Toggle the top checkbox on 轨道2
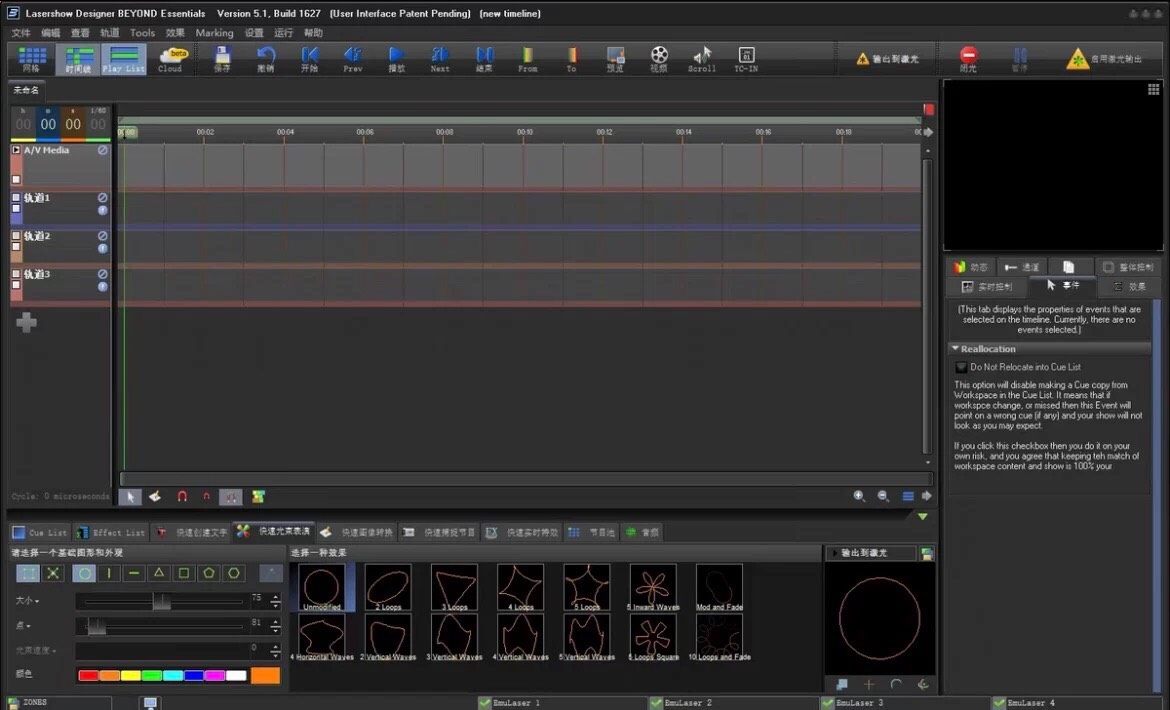This screenshot has height=710, width=1170. pos(16,236)
